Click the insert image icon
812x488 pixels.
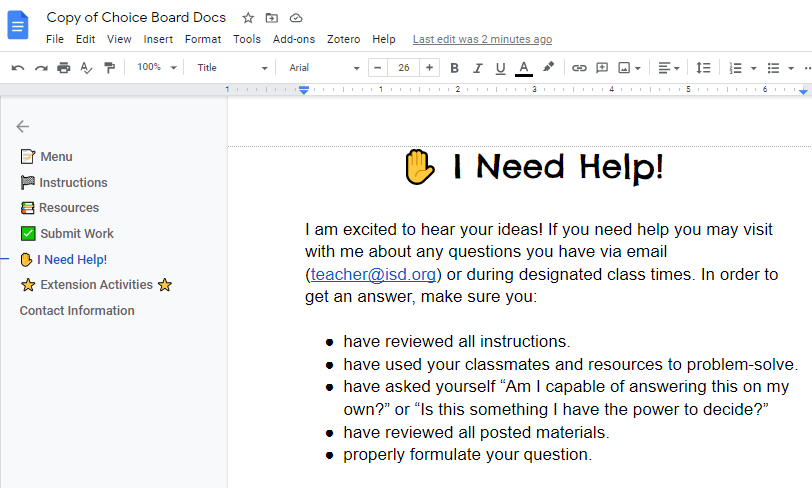coord(625,68)
